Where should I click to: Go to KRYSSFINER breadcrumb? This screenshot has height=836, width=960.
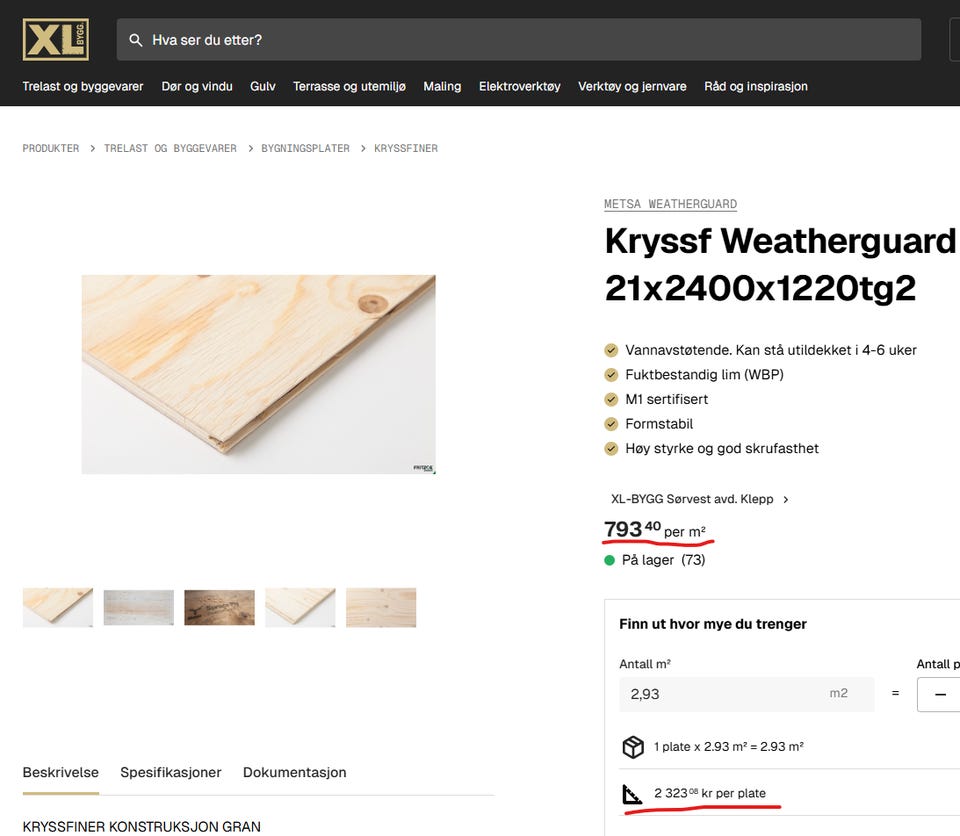tap(406, 148)
